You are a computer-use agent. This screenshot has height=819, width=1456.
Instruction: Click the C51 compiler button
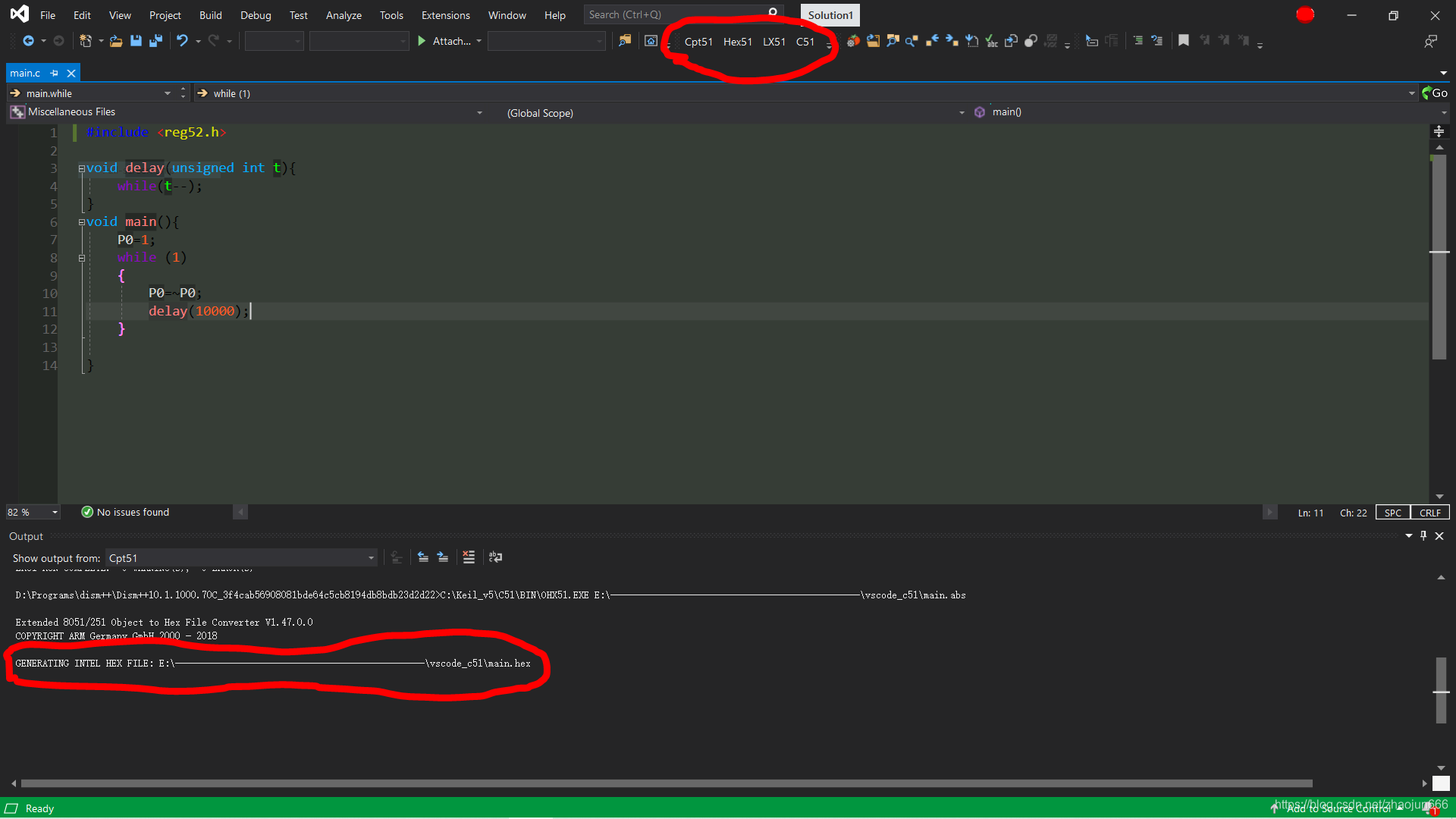[805, 41]
